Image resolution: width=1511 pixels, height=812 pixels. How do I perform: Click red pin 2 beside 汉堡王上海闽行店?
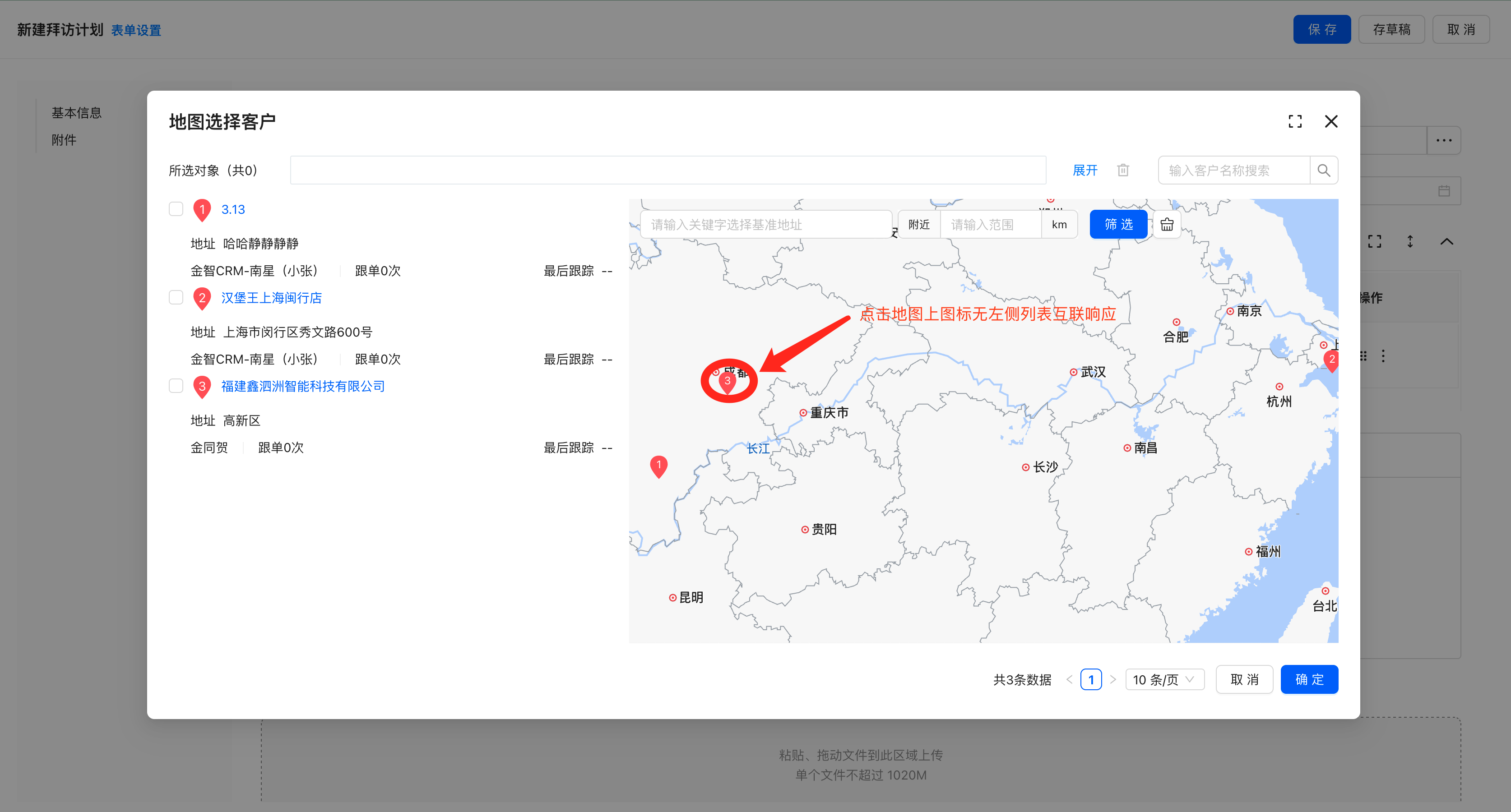(x=202, y=299)
